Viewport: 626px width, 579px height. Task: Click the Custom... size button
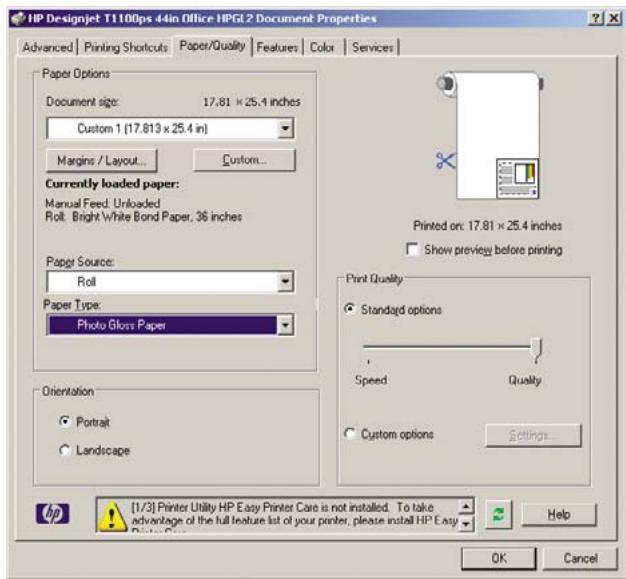pos(244,160)
